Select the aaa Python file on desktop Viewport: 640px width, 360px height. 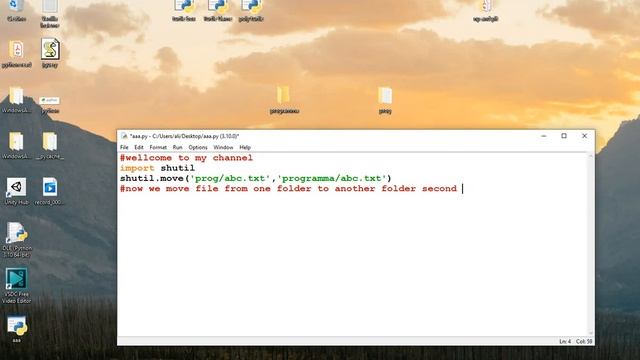point(16,329)
